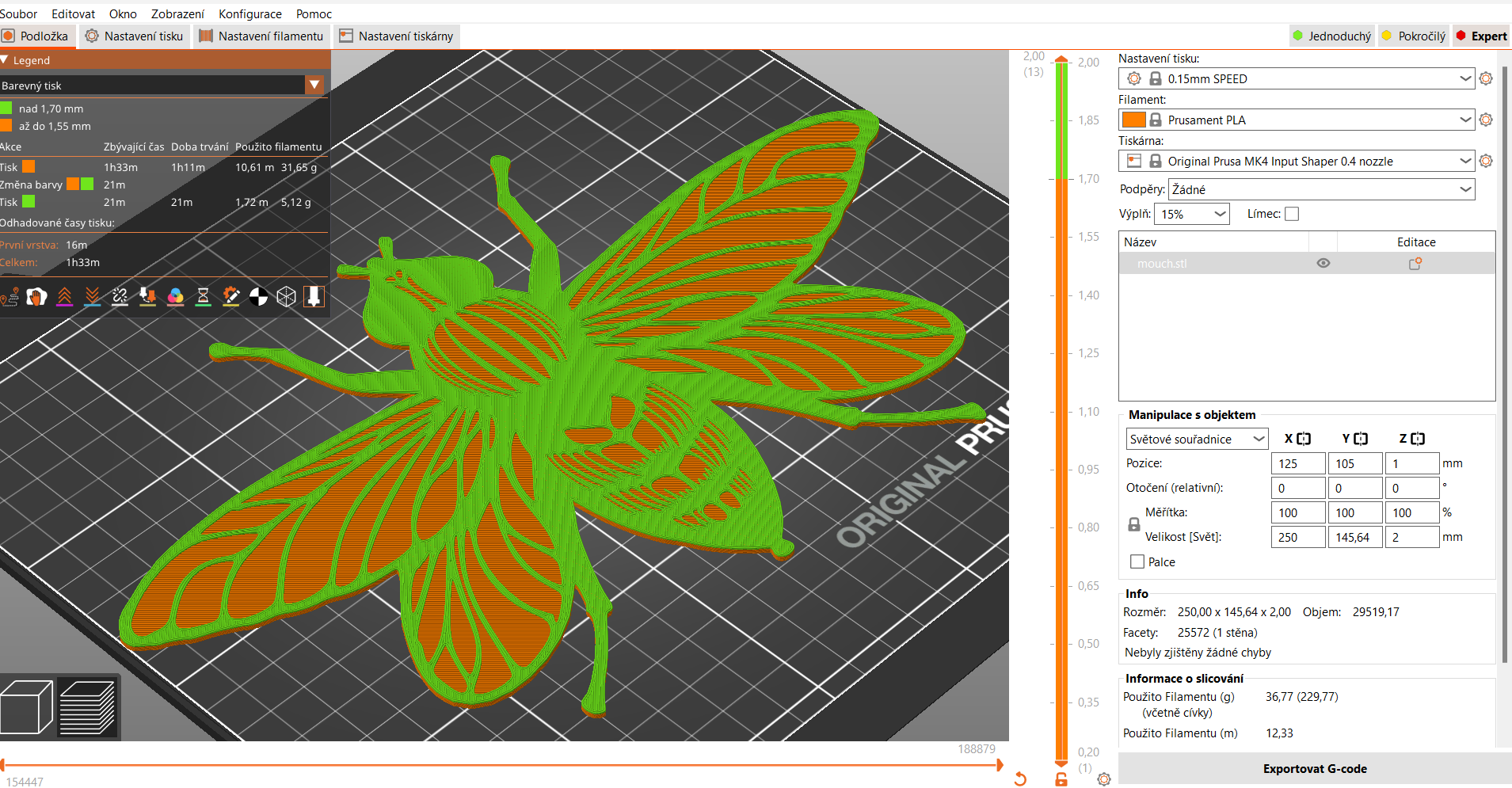Image resolution: width=1512 pixels, height=788 pixels.
Task: Hide the mouch.stl object with its eye toggle
Action: 1323,263
